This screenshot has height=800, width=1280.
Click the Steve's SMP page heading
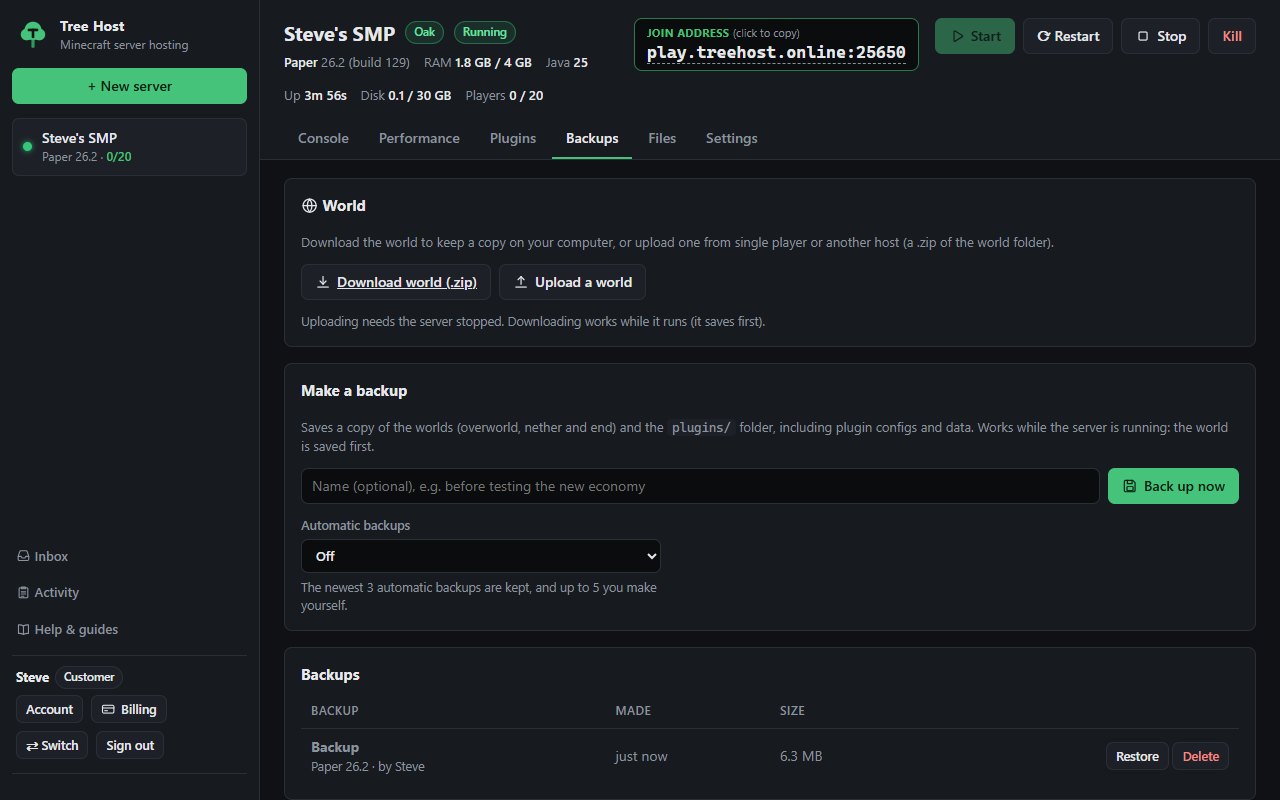click(x=339, y=33)
